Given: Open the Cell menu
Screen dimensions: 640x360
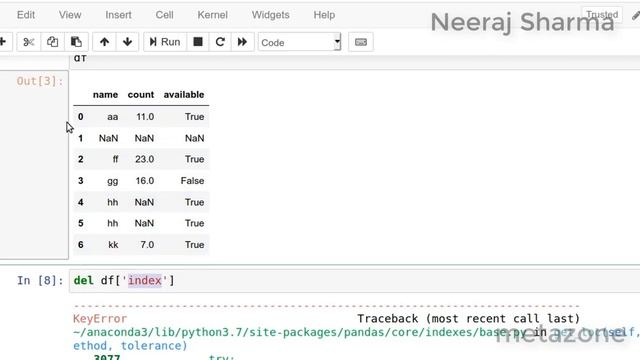Looking at the screenshot, I should click(164, 15).
